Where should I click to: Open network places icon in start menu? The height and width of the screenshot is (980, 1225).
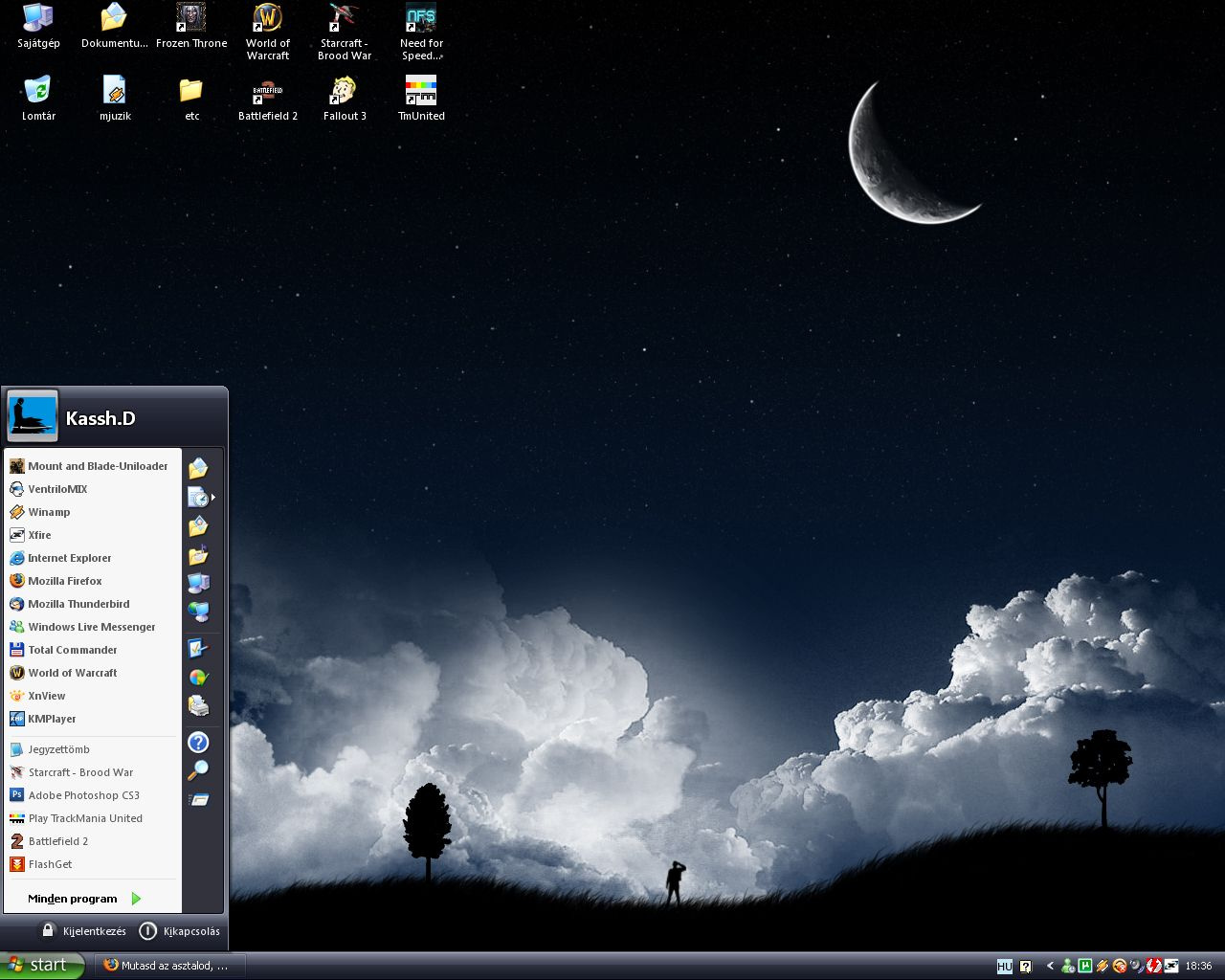click(198, 612)
